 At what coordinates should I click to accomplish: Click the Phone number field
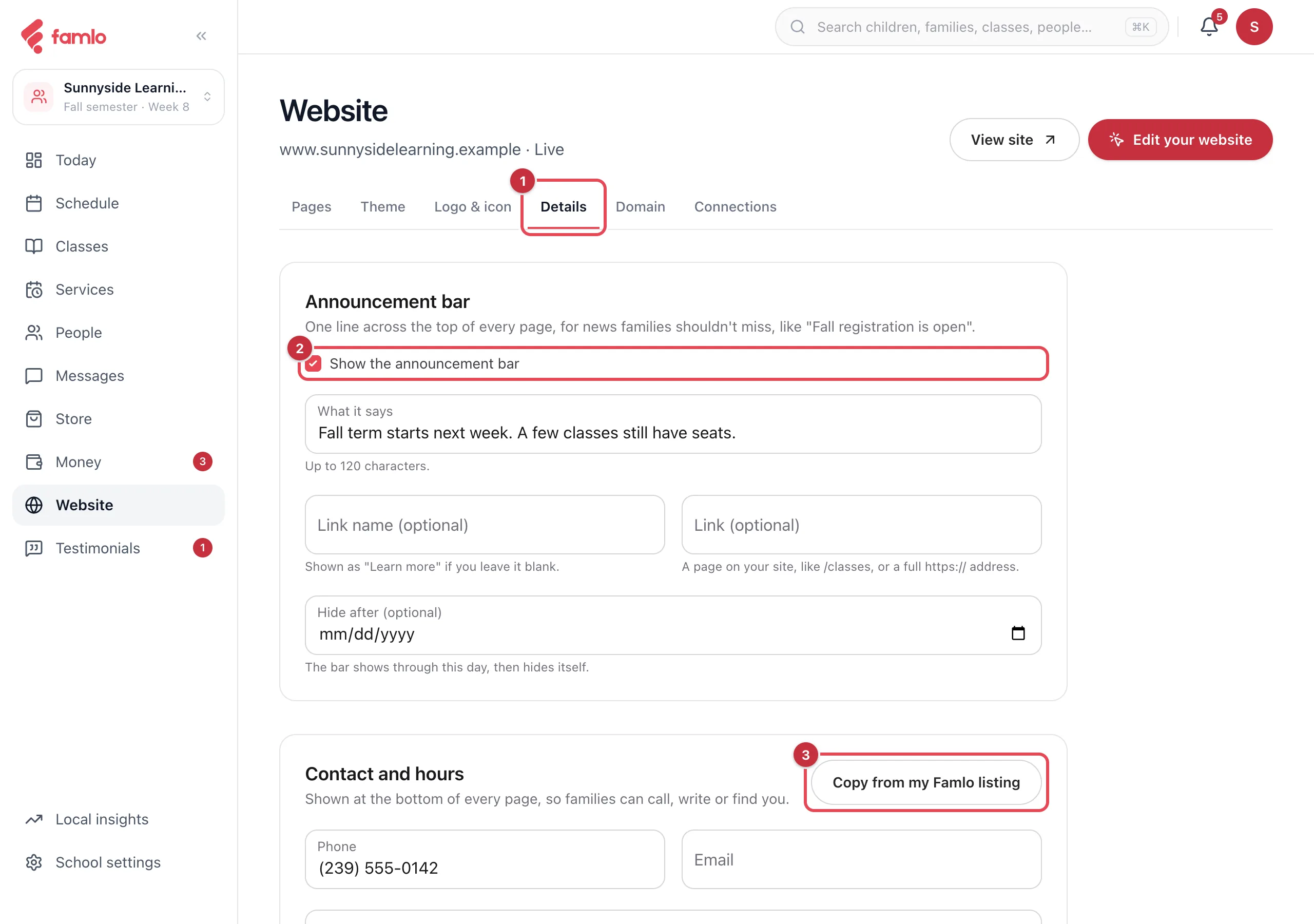(x=485, y=859)
